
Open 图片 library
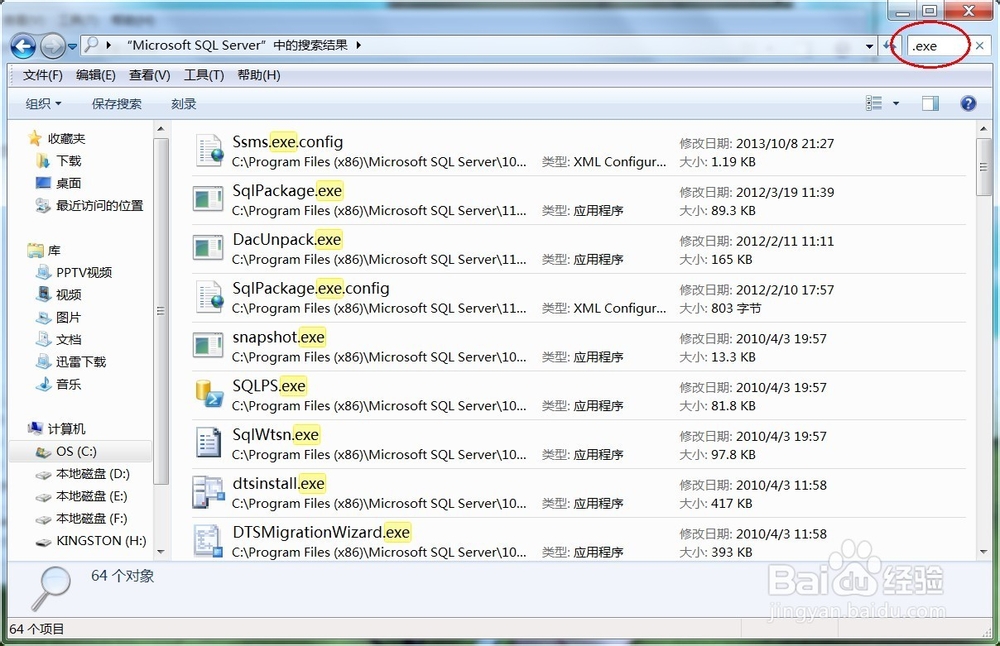[59, 317]
